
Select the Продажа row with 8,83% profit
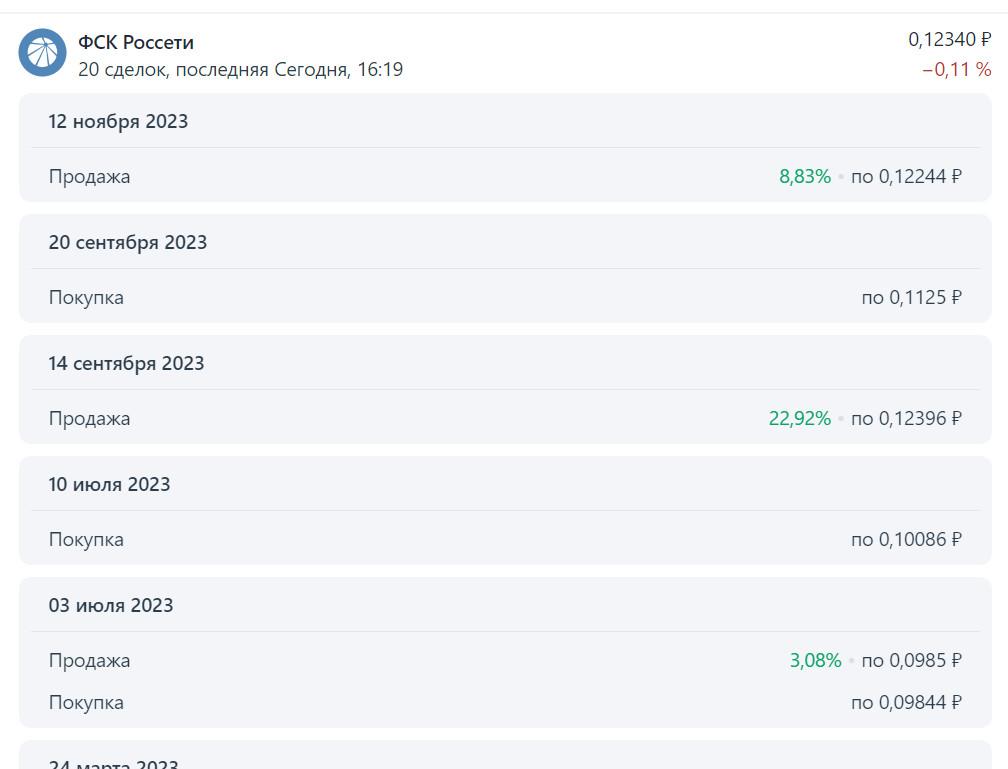(x=505, y=176)
